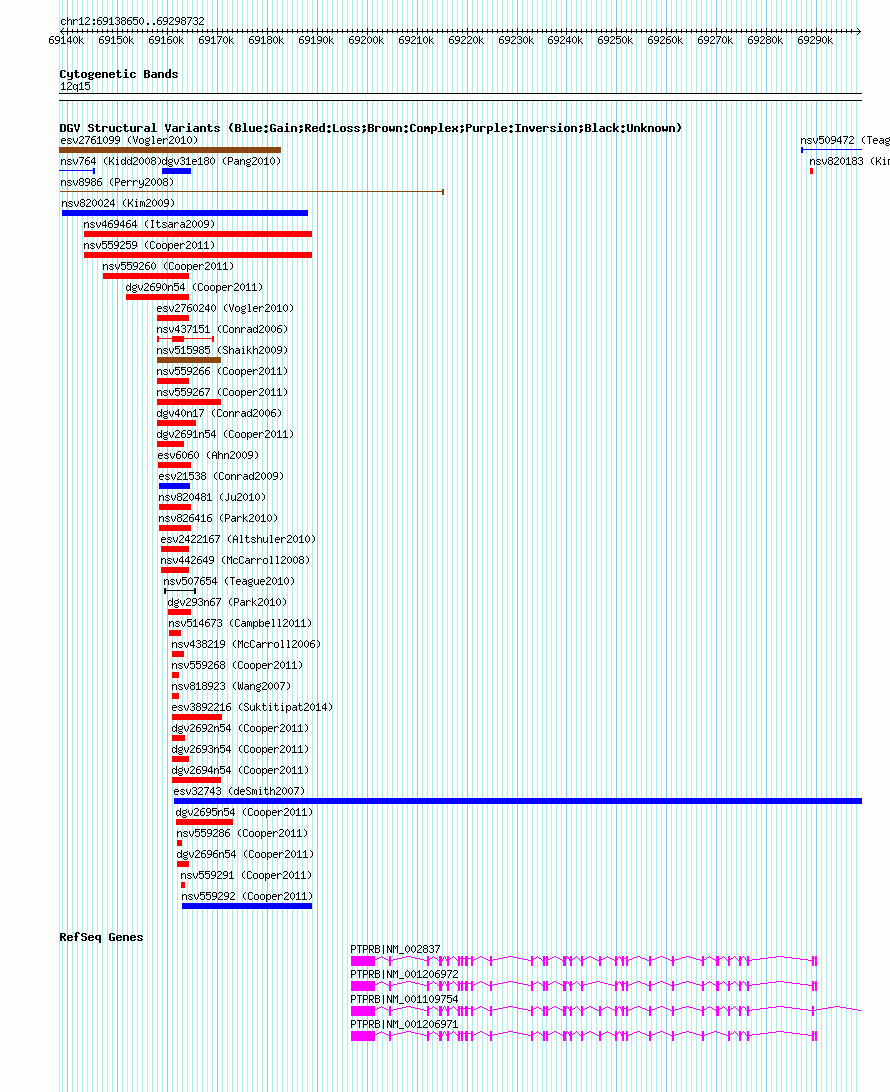
Task: Click the 69200k ruler tick label
Action: pyautogui.click(x=366, y=40)
